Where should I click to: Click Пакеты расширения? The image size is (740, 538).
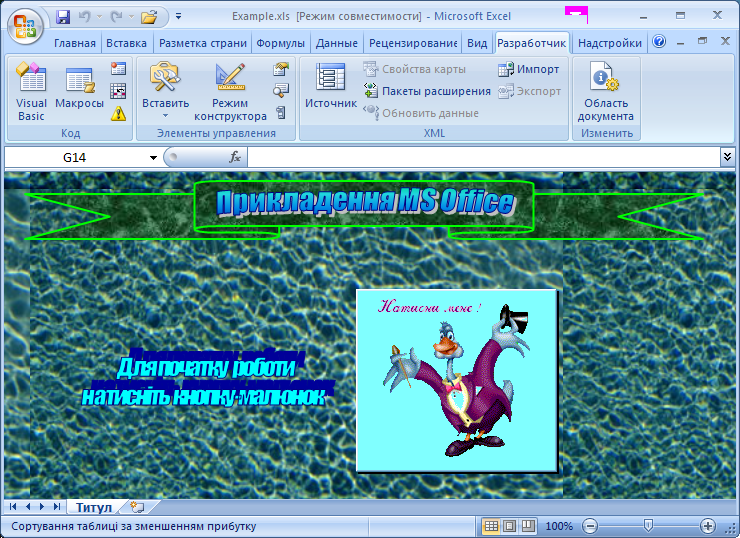coord(428,91)
